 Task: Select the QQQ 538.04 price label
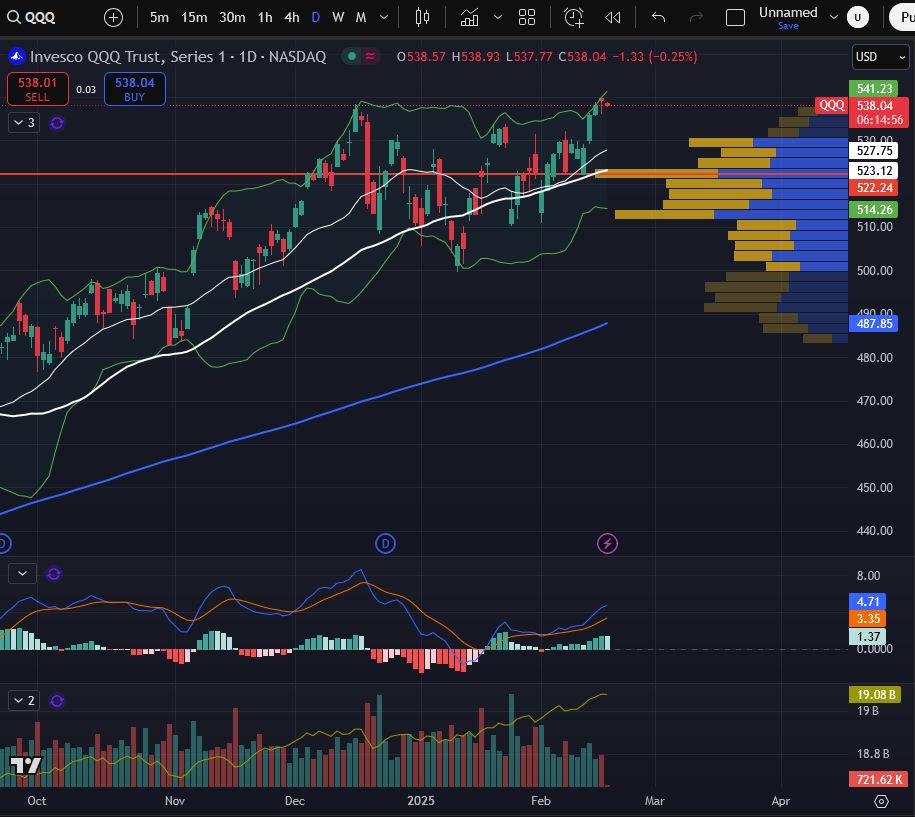point(861,106)
